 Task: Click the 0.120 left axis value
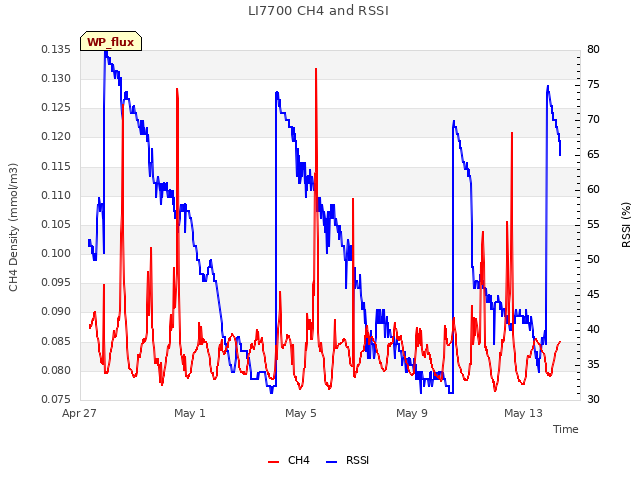click(56, 137)
